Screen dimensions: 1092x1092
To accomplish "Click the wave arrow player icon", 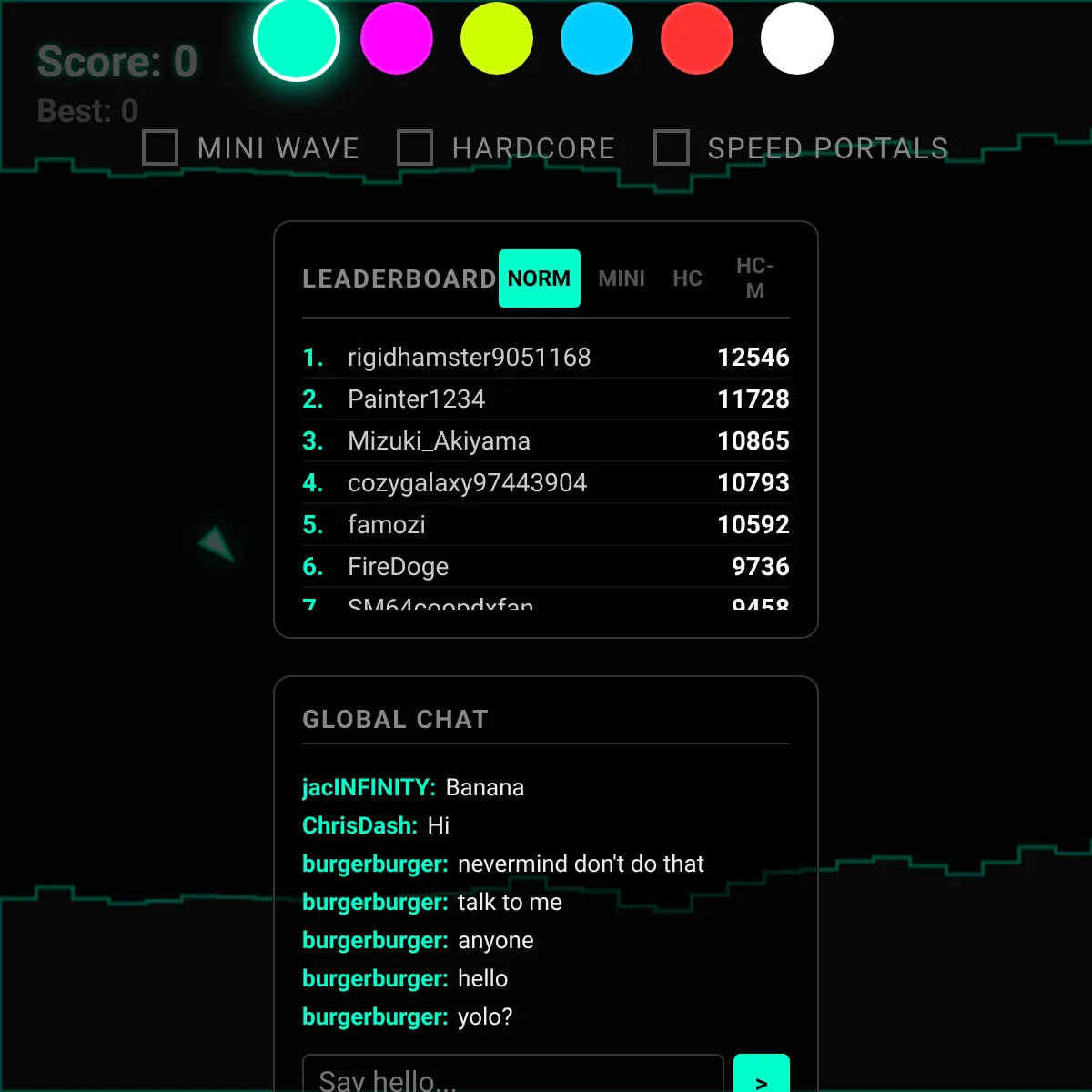I will 217,544.
